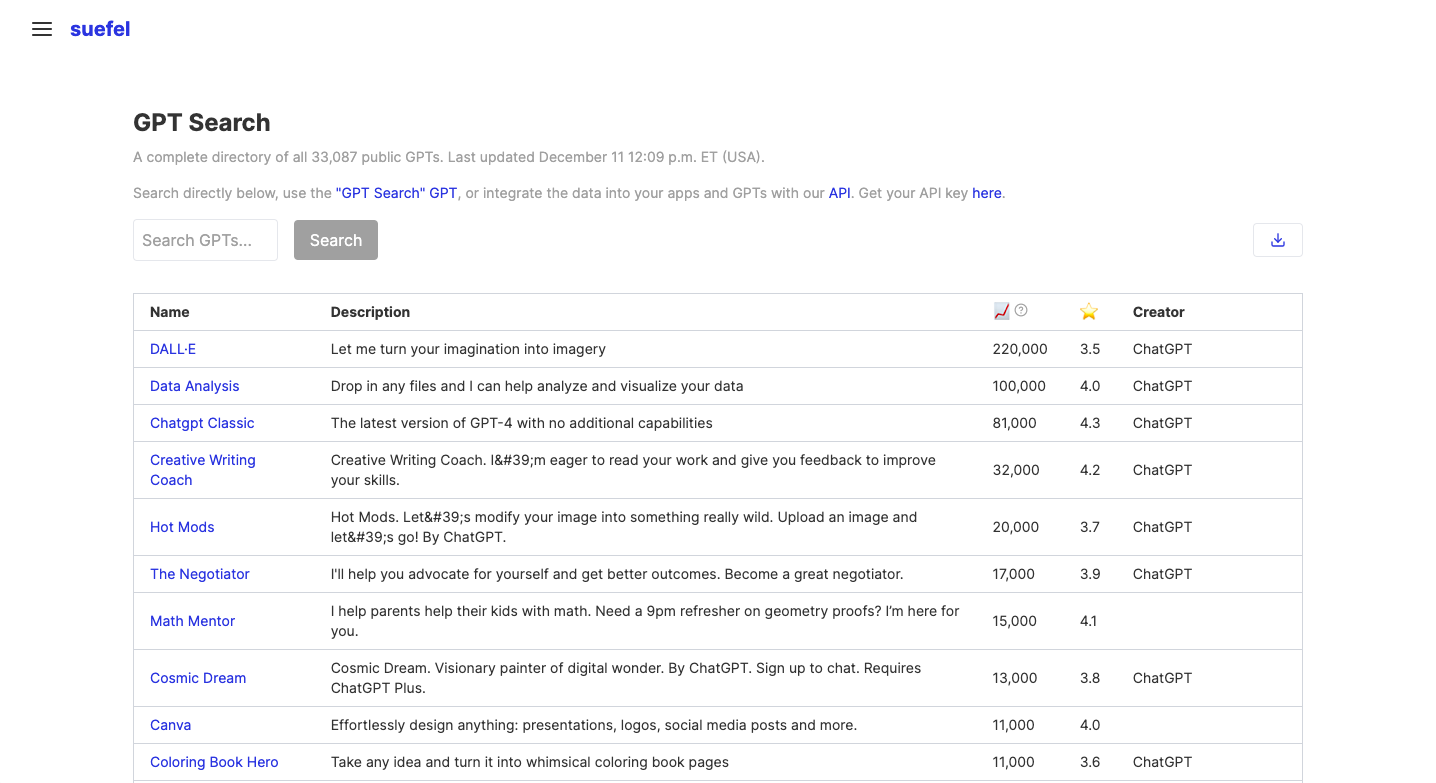
Task: Click the 3.5 rating for DALL·E
Action: pos(1090,349)
